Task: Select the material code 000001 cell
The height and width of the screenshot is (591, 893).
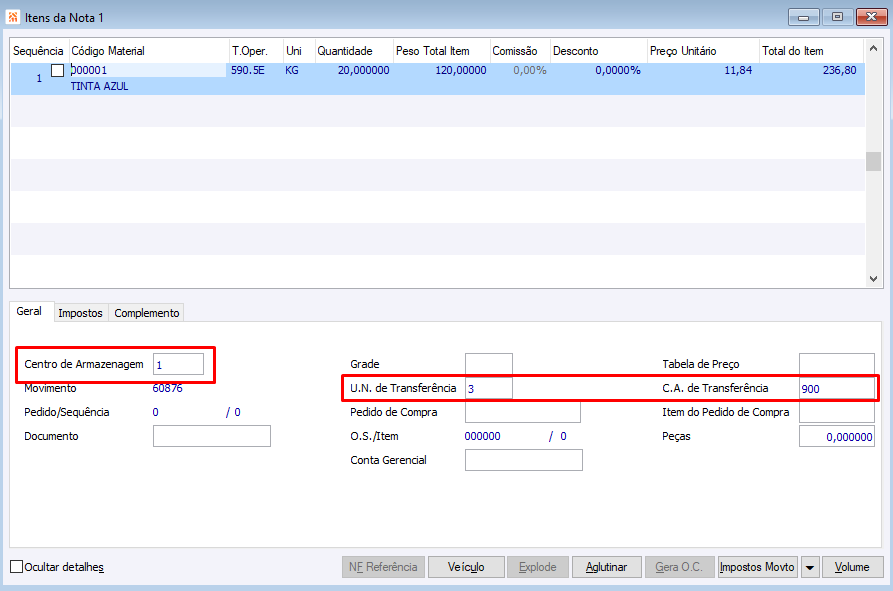Action: point(148,70)
